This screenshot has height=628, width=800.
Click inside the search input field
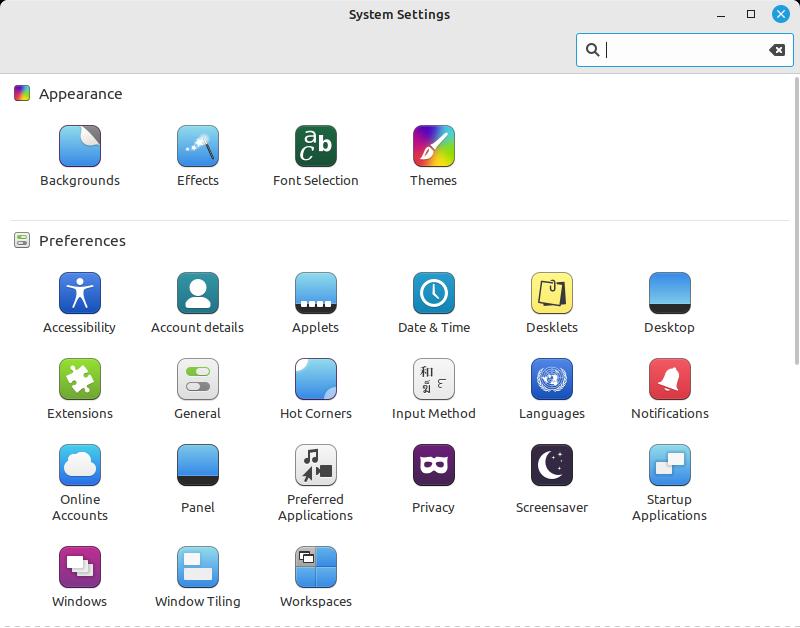(x=684, y=50)
